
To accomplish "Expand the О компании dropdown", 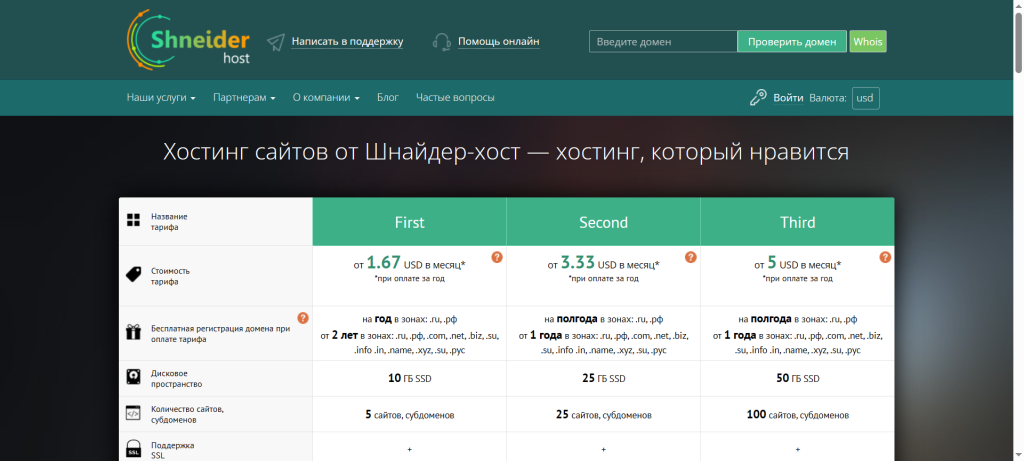I will point(326,98).
